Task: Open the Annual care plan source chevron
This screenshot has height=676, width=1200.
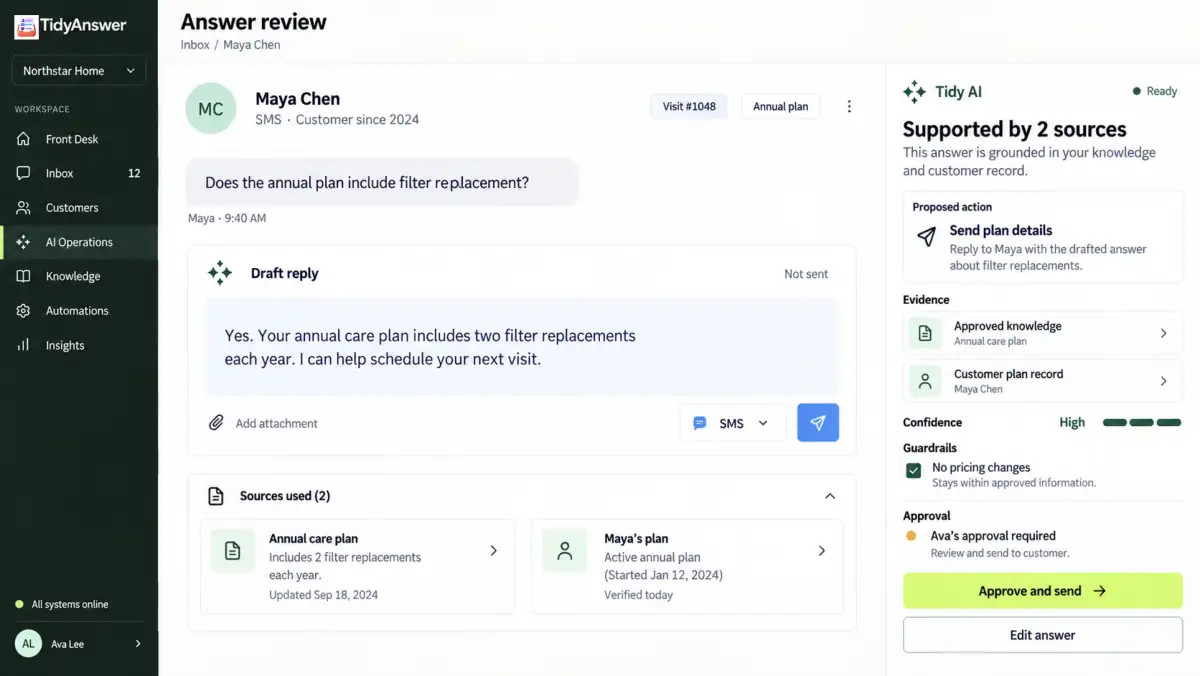Action: [x=494, y=551]
